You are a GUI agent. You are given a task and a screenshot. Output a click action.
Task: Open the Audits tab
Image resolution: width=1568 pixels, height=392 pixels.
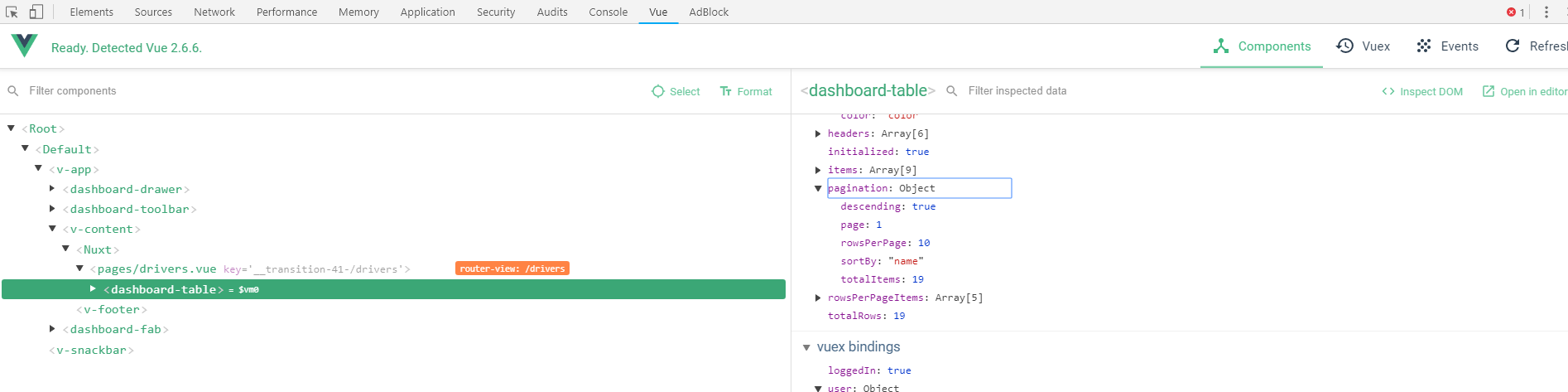[x=552, y=12]
